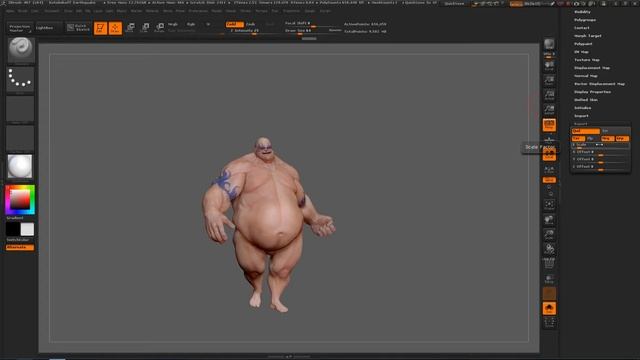Expand the Normal Map sub-palette
This screenshot has height=360, width=640.
[586, 76]
